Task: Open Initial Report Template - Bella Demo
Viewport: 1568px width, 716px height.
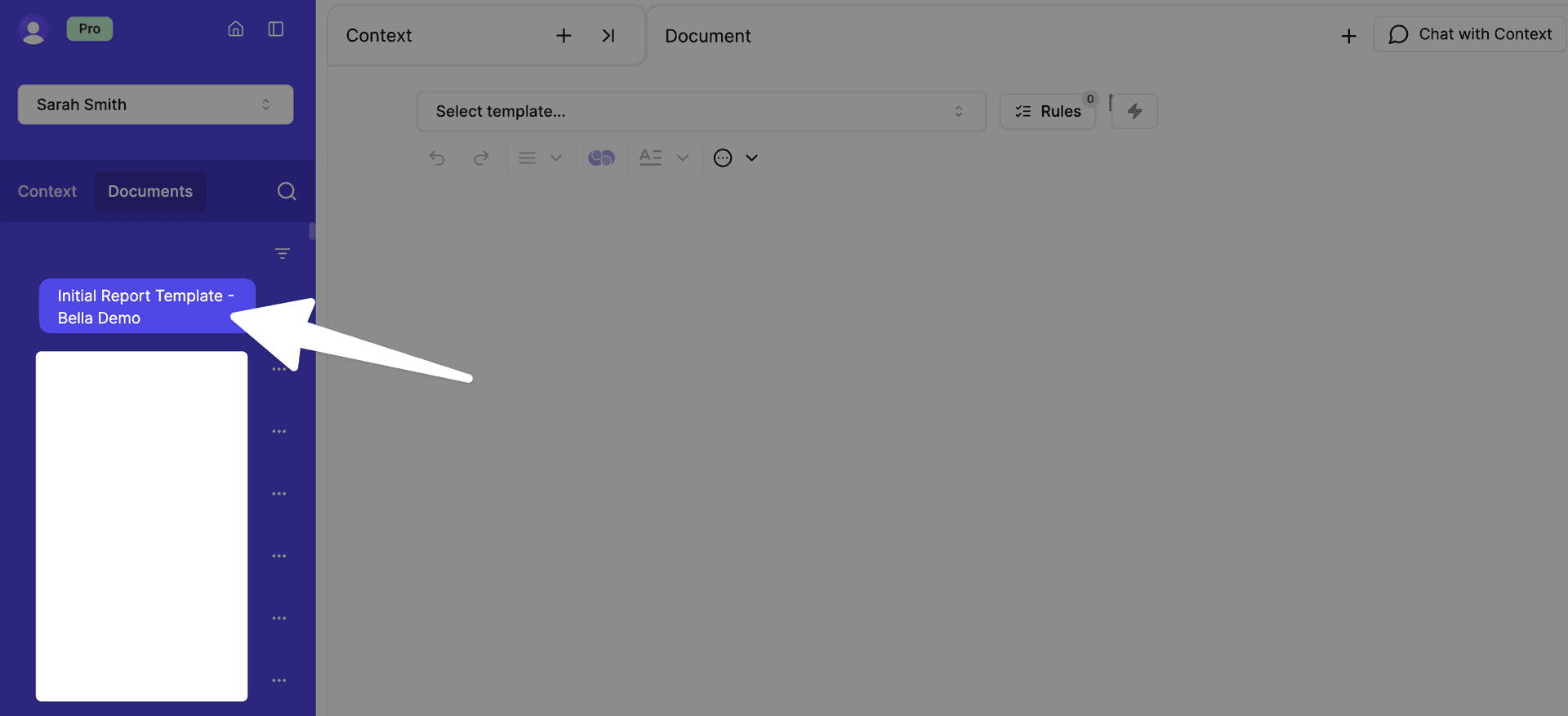Action: tap(145, 307)
